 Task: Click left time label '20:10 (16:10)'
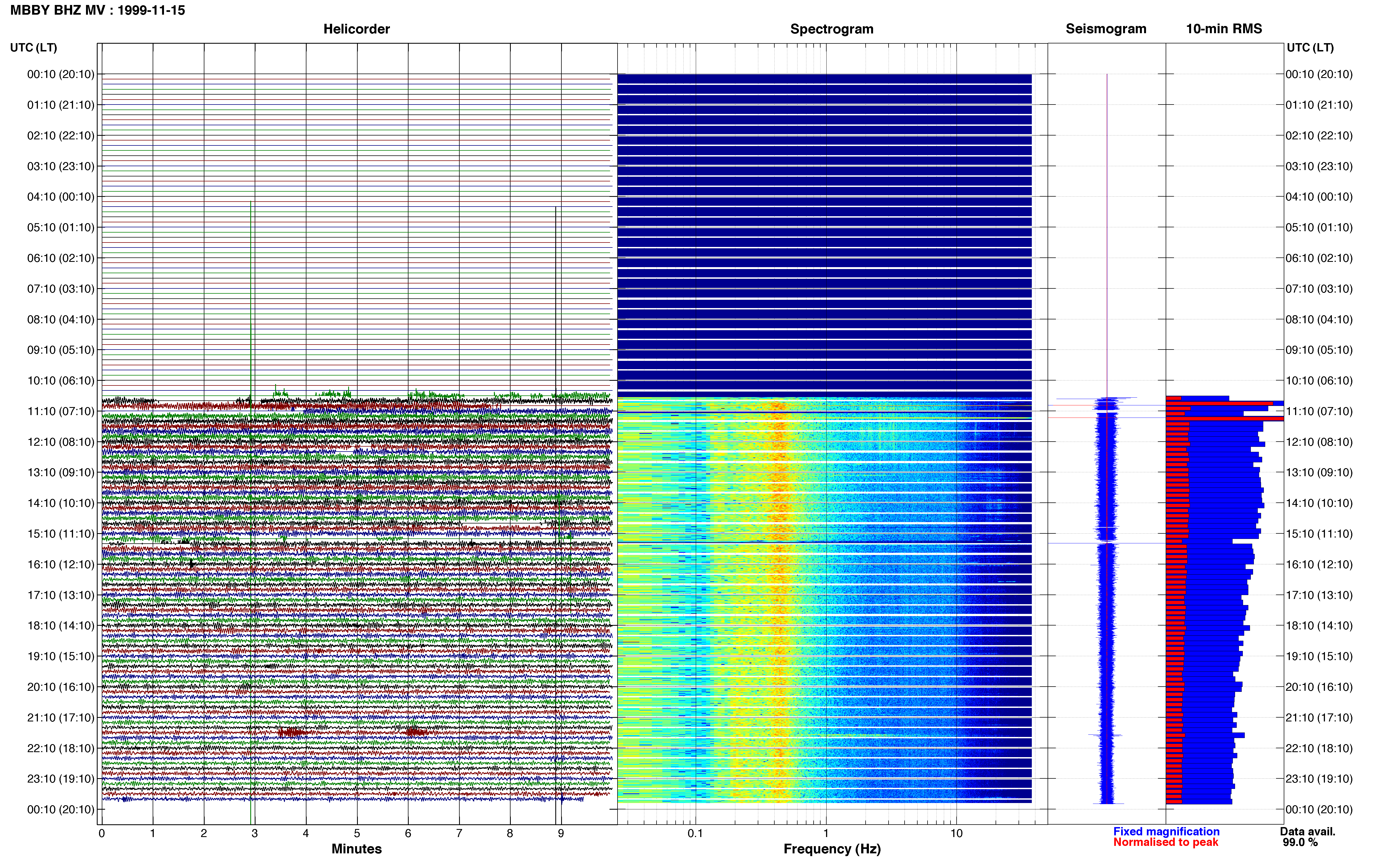tap(61, 687)
